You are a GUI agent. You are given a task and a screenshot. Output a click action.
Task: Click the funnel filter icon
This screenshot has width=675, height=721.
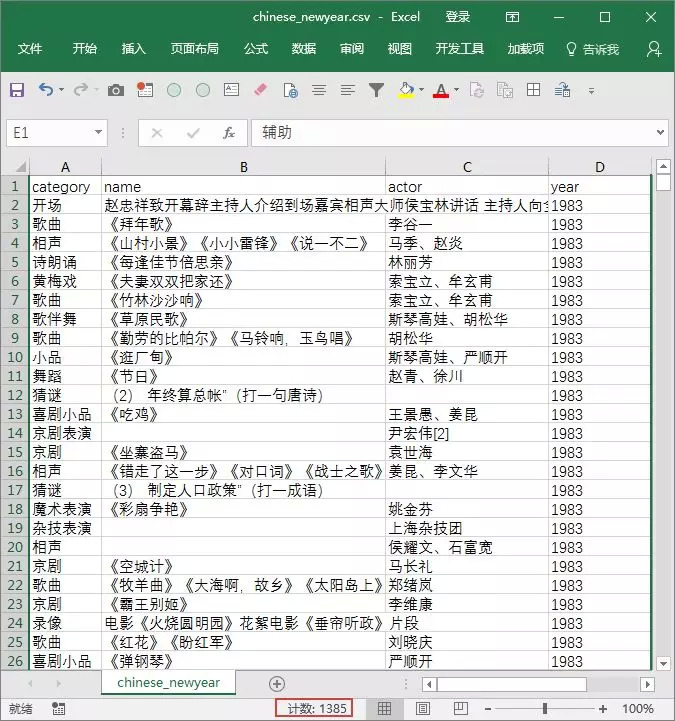[x=376, y=90]
